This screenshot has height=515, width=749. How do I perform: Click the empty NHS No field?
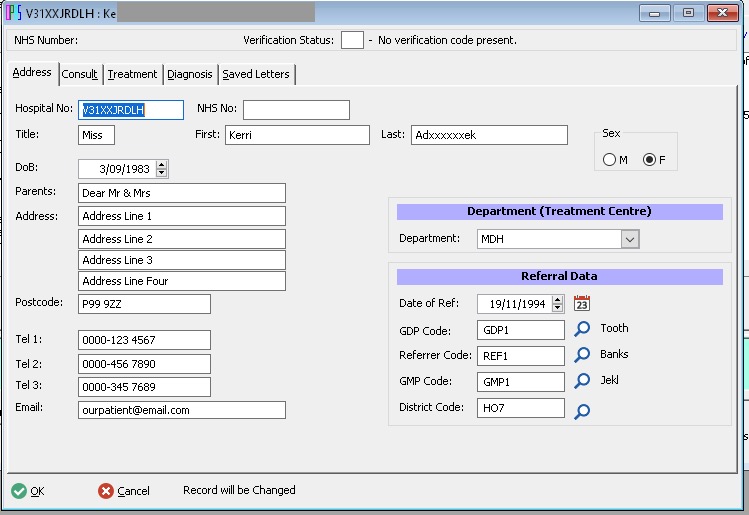[x=296, y=110]
